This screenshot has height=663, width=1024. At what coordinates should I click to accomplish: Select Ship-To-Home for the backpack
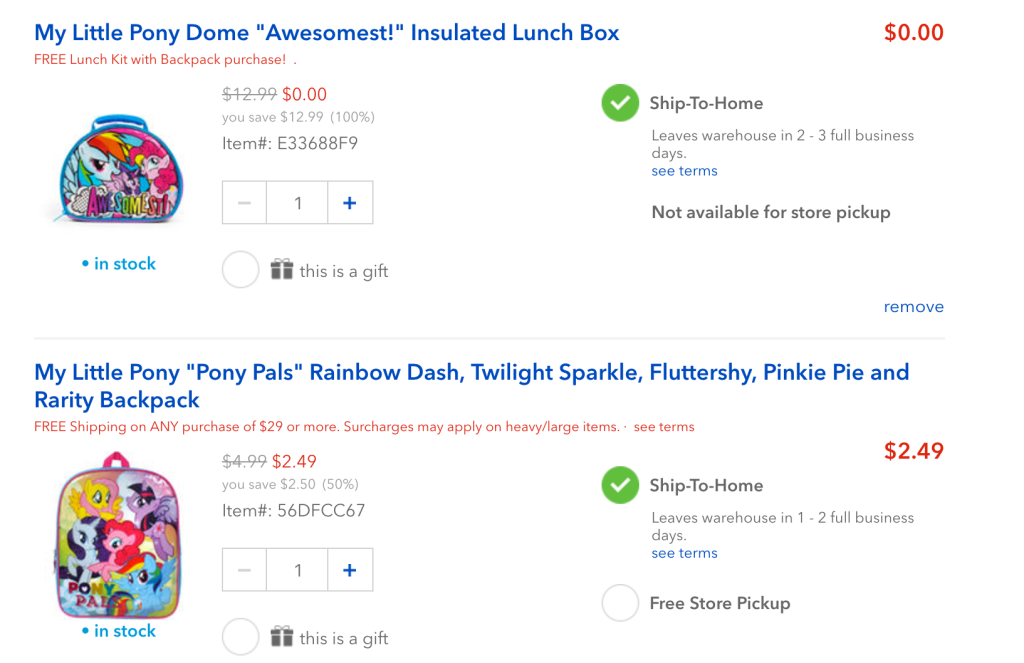(620, 485)
